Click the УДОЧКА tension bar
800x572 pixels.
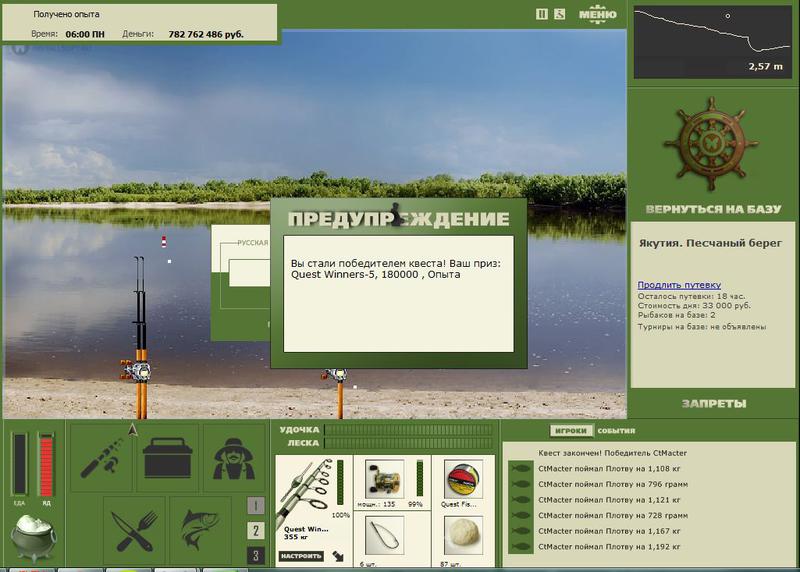point(408,430)
